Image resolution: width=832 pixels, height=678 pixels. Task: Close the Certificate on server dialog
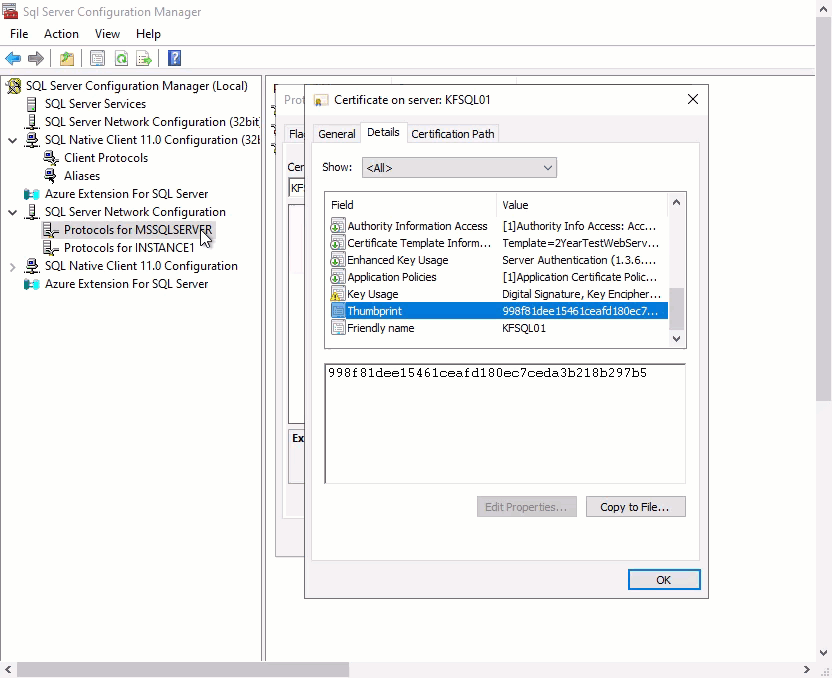pos(692,100)
